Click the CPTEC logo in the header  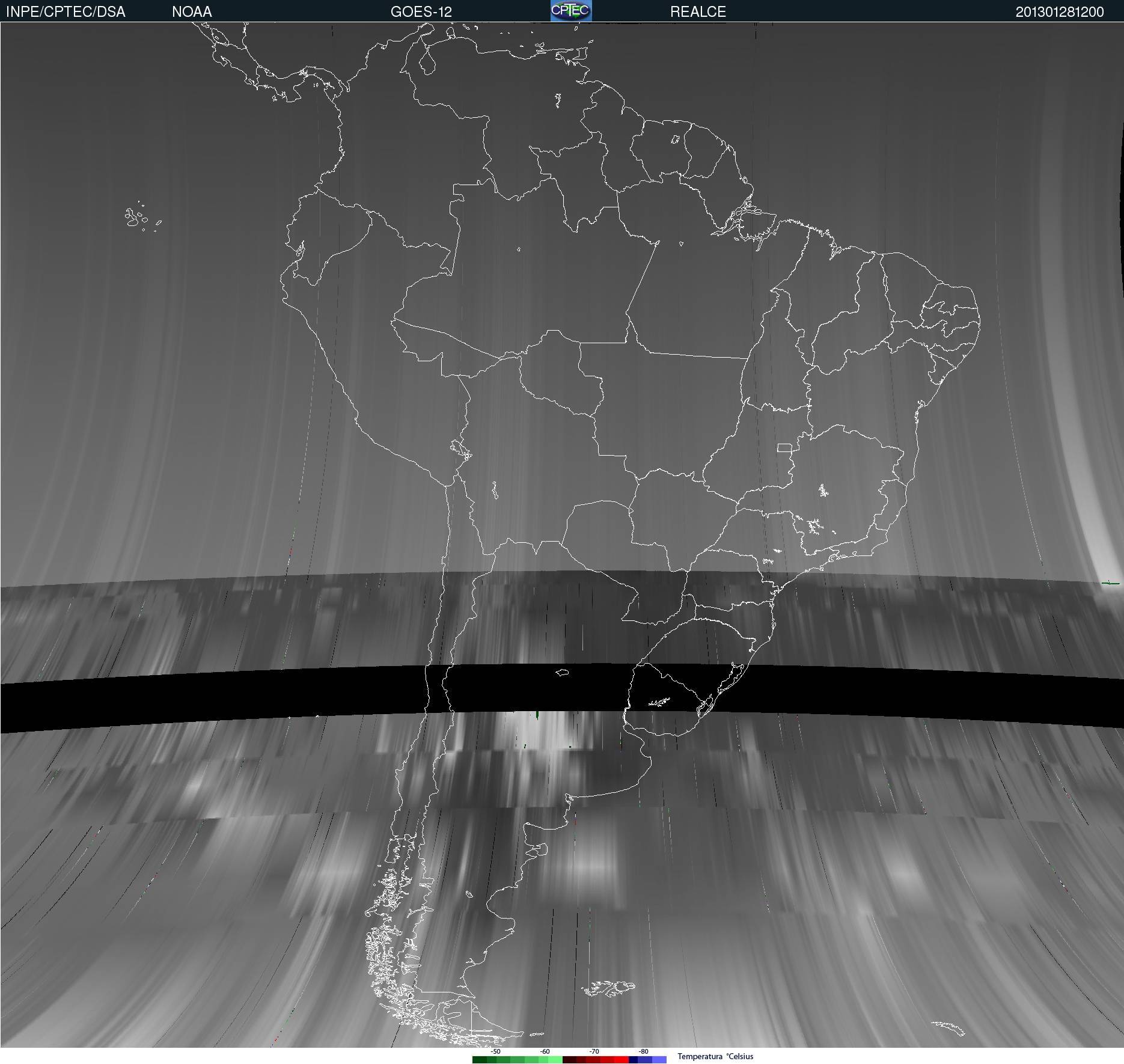[571, 11]
